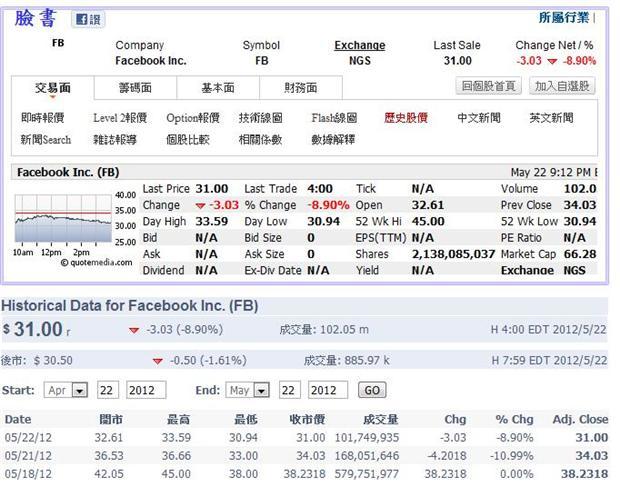Select the 05/21/12 date cell
Screen dimensions: 620x486
click(x=28, y=456)
